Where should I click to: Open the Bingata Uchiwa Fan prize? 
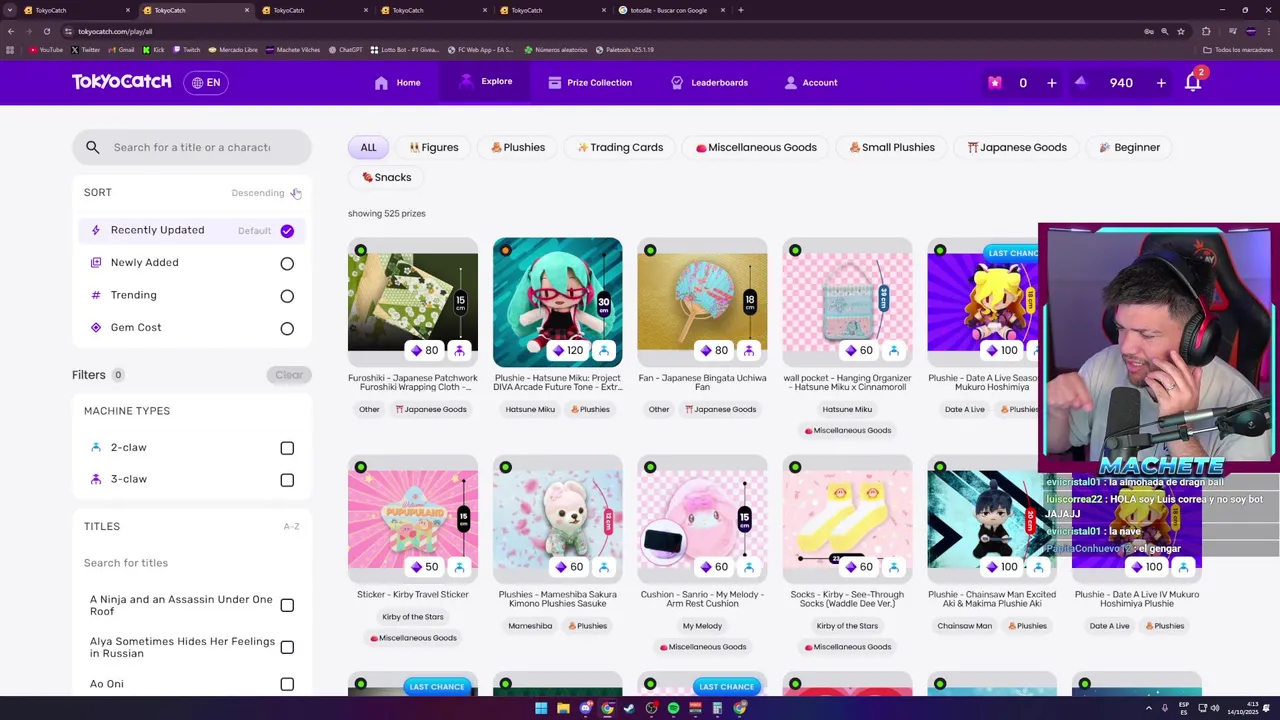pyautogui.click(x=702, y=302)
